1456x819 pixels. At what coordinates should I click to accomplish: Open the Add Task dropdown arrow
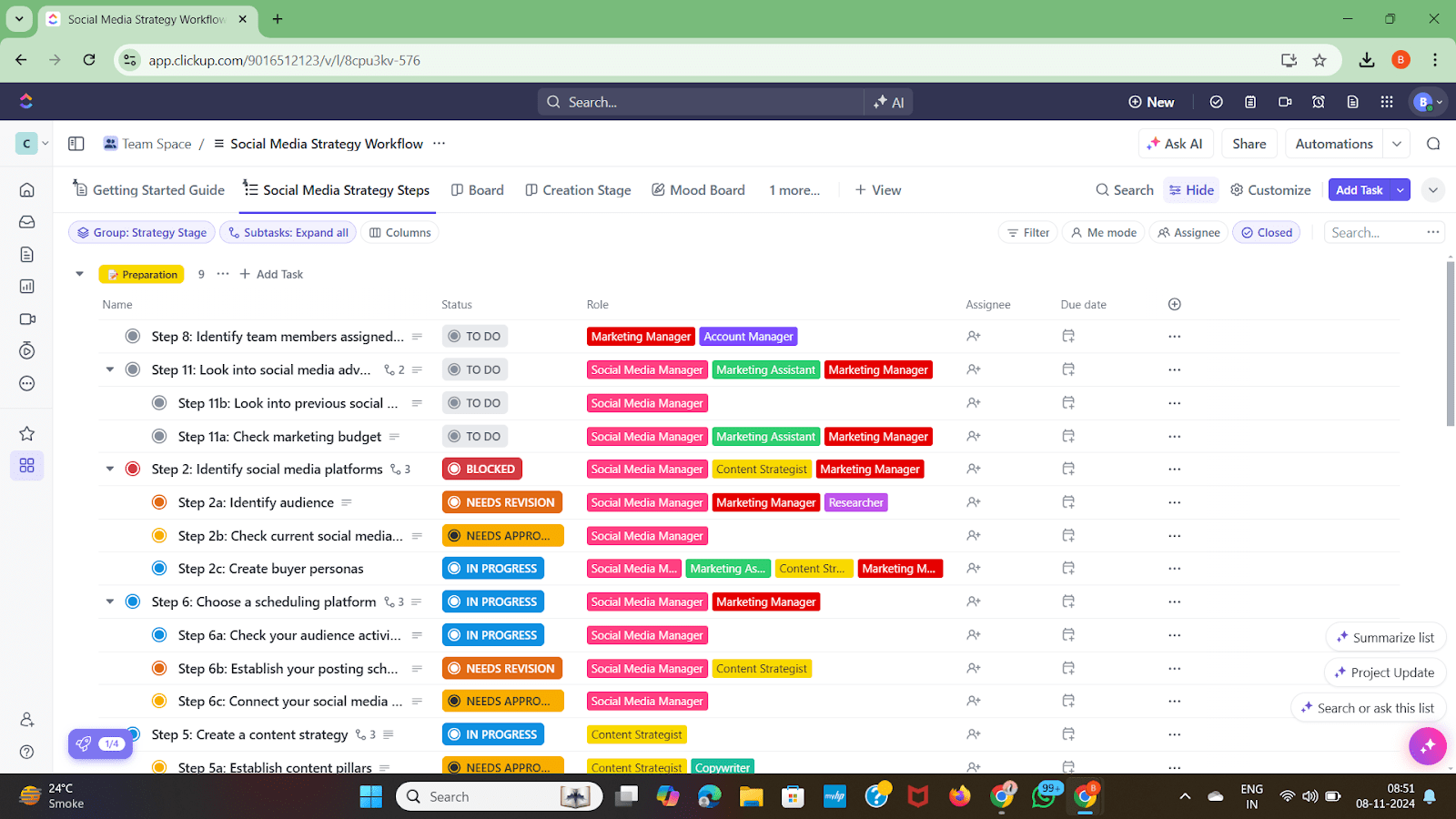tap(1400, 190)
